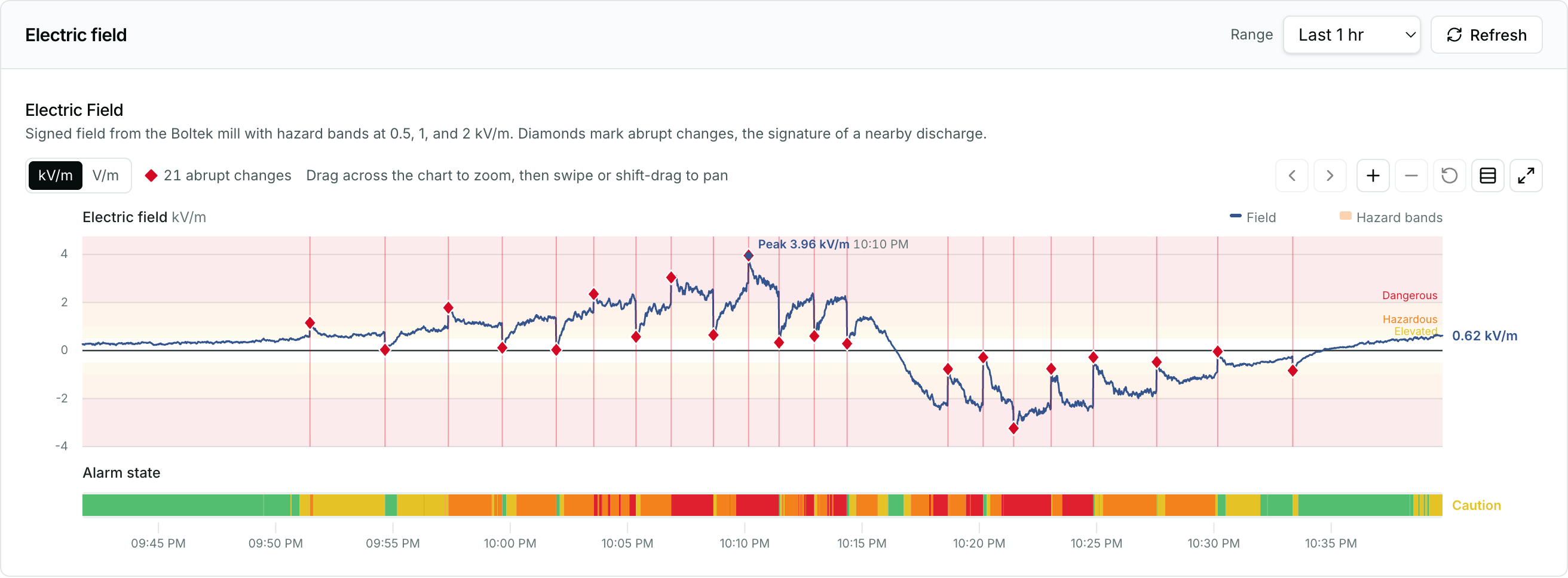Click the "-4" y-axis tick label
Image resolution: width=1568 pixels, height=578 pixels.
[x=62, y=447]
